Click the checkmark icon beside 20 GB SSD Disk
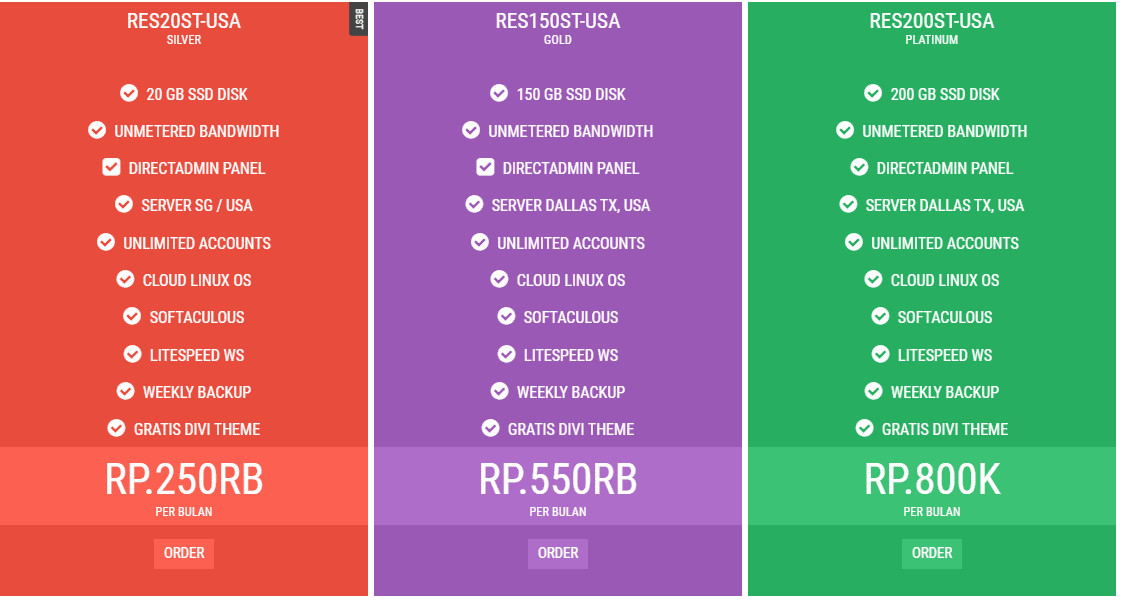This screenshot has height=602, width=1123. coord(129,93)
